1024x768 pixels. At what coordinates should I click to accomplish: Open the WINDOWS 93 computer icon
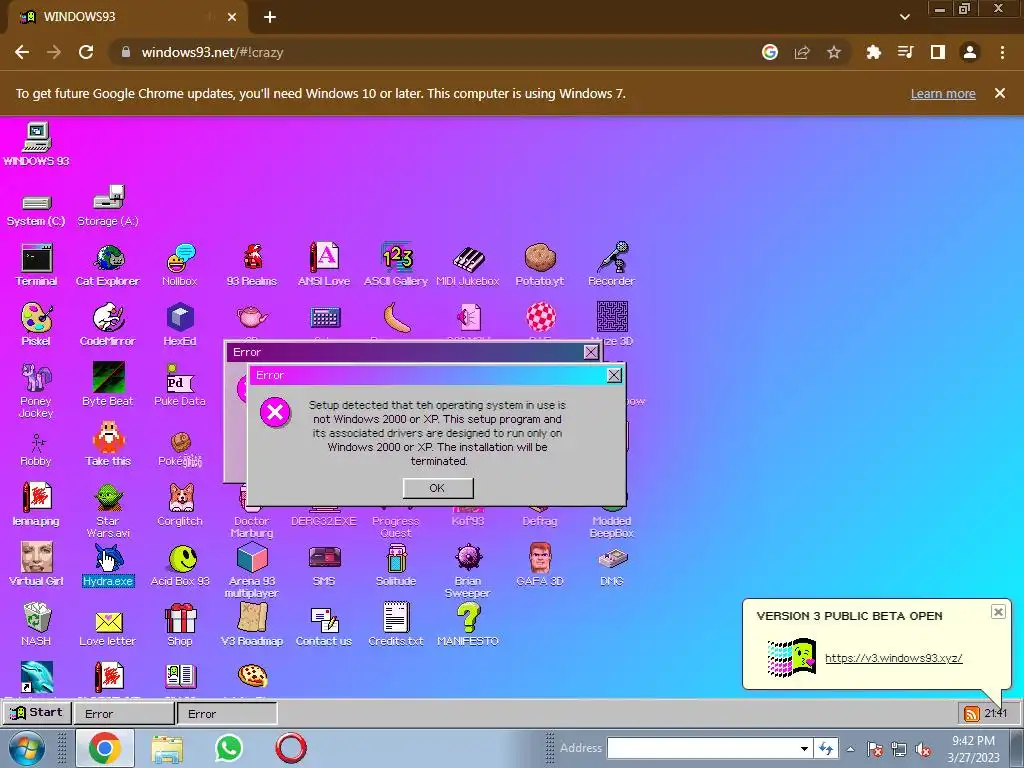click(36, 144)
